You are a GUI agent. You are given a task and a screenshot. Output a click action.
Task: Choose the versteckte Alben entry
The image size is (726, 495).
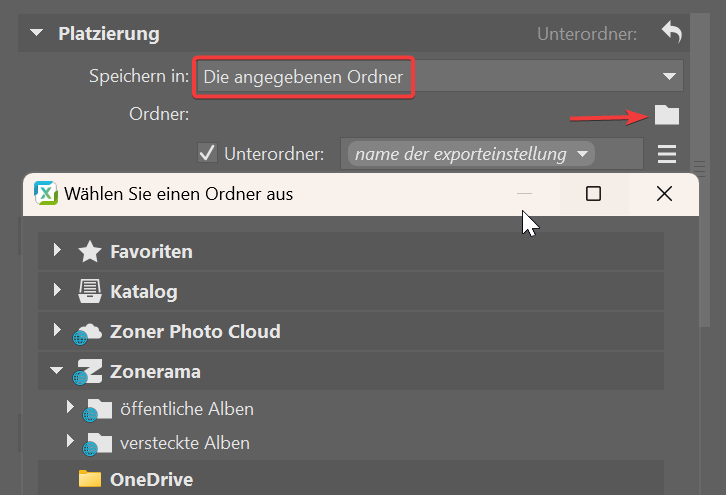(x=185, y=443)
